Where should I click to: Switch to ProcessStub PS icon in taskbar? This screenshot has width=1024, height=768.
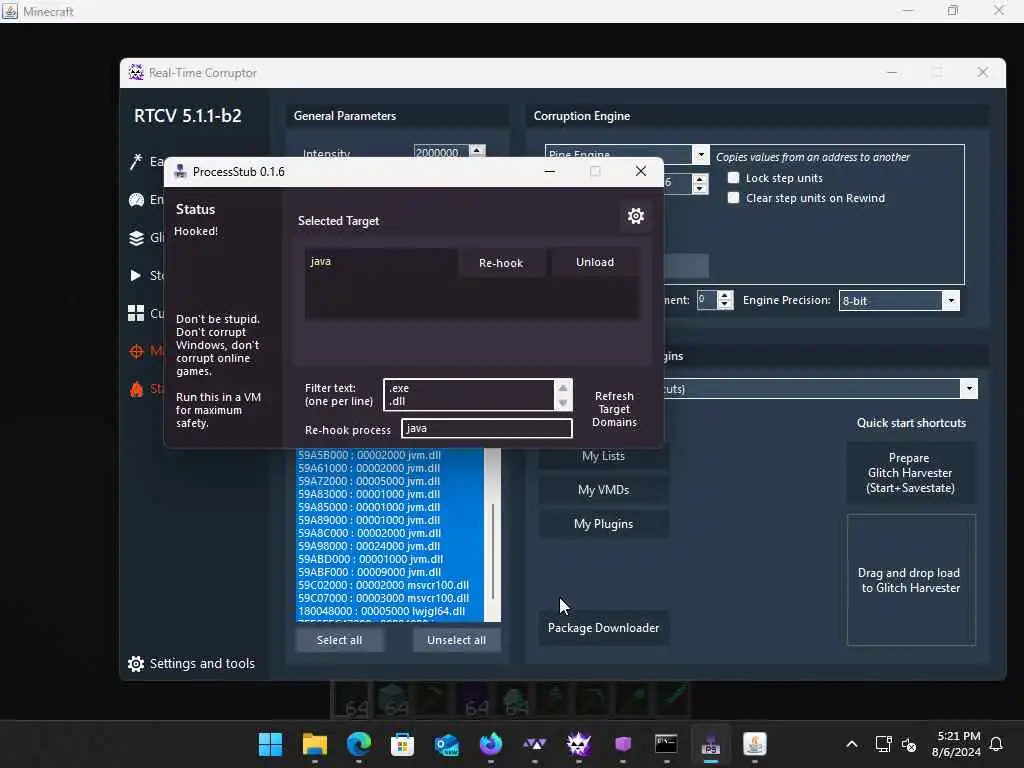point(711,744)
